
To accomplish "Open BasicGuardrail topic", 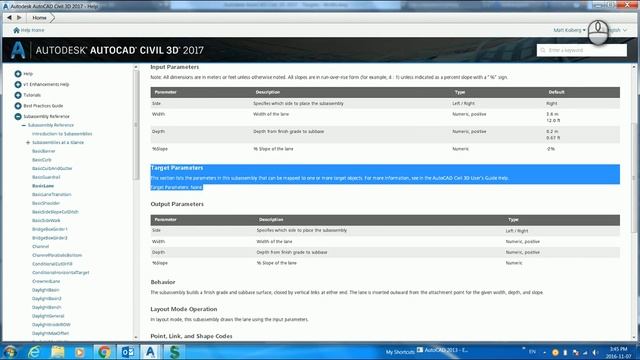I will tap(46, 177).
